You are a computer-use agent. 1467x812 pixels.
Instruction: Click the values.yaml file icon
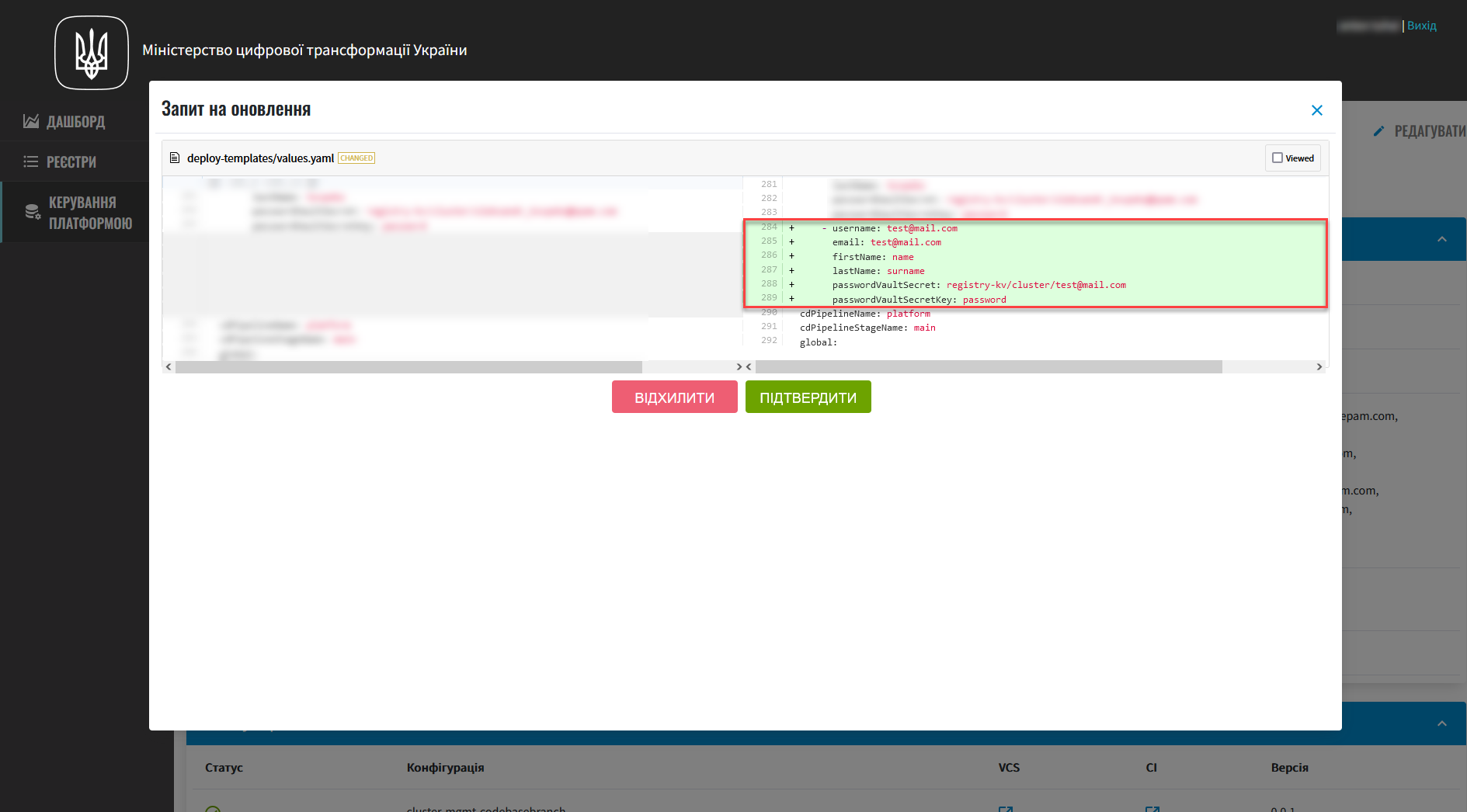175,158
